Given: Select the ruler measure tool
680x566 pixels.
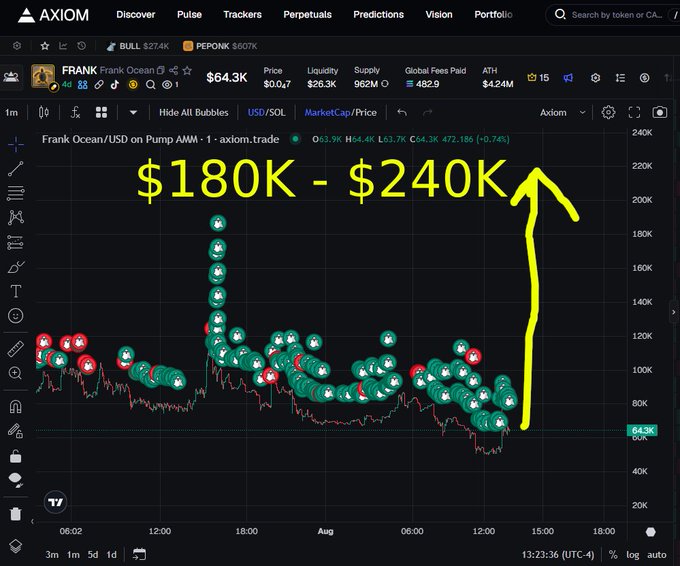Looking at the screenshot, I should [16, 349].
